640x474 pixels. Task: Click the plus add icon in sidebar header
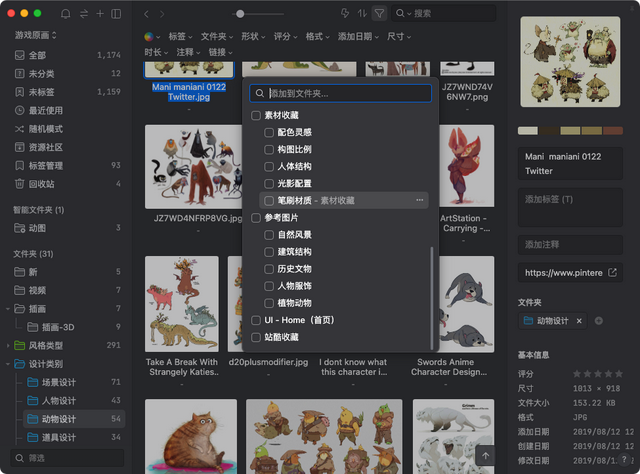(100, 13)
